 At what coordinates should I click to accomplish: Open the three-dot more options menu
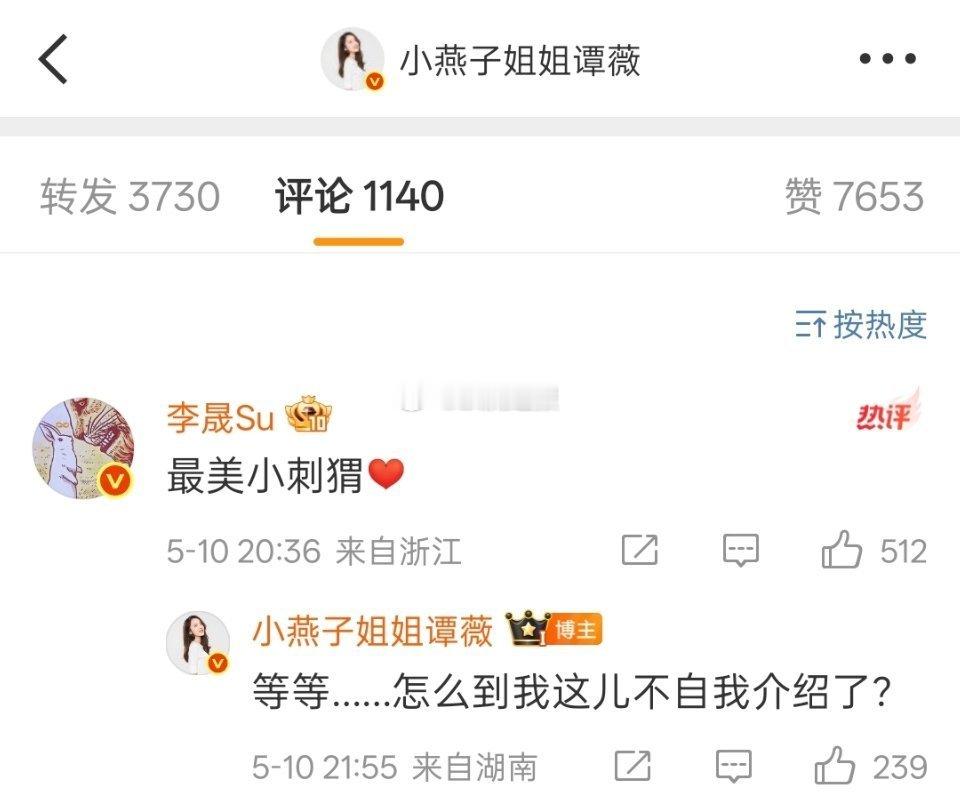click(888, 59)
